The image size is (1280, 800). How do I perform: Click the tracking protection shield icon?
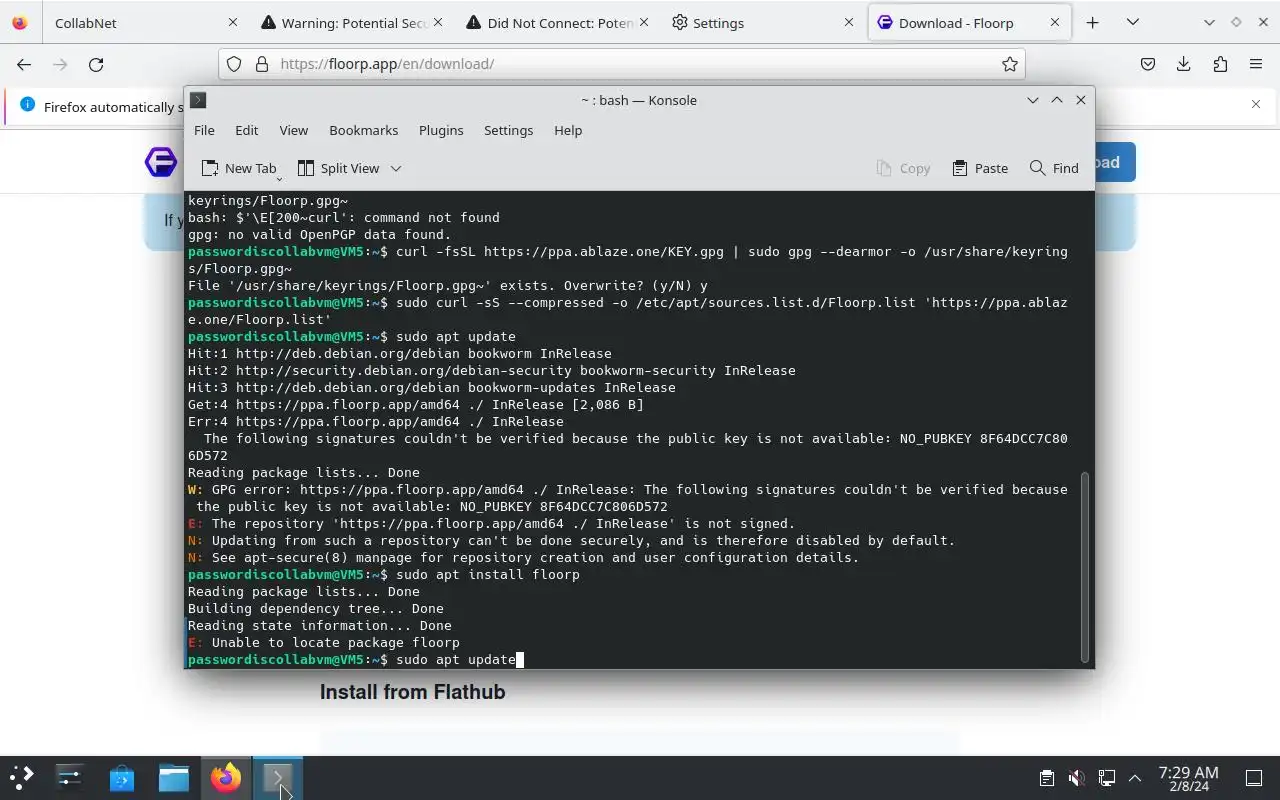pos(234,64)
